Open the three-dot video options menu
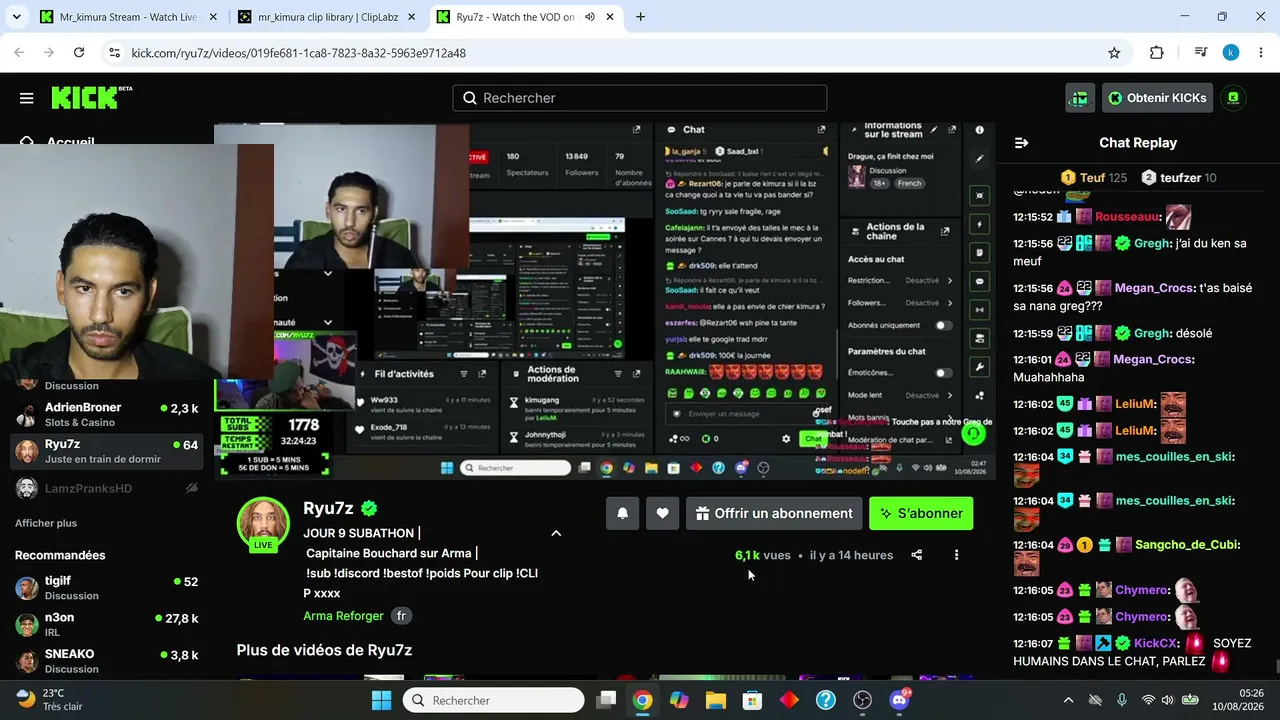Screen dimensions: 1280x720 (x=956, y=555)
